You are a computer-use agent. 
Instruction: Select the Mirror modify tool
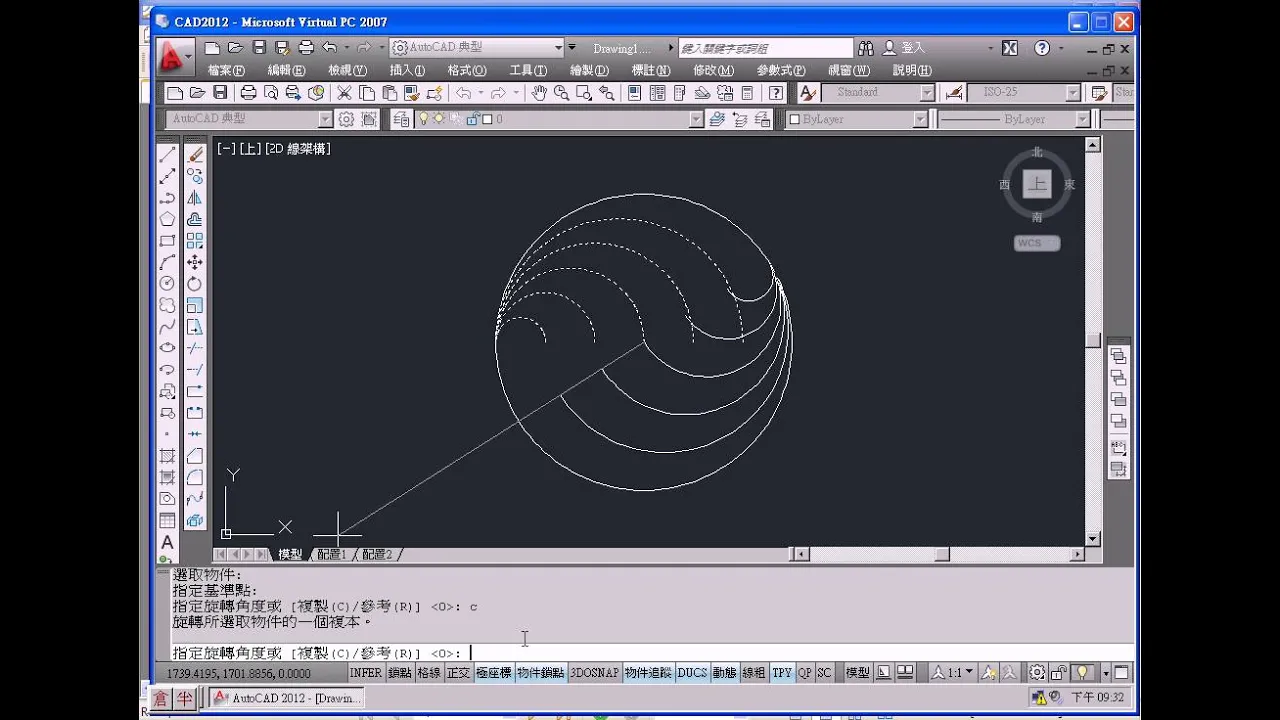point(195,198)
